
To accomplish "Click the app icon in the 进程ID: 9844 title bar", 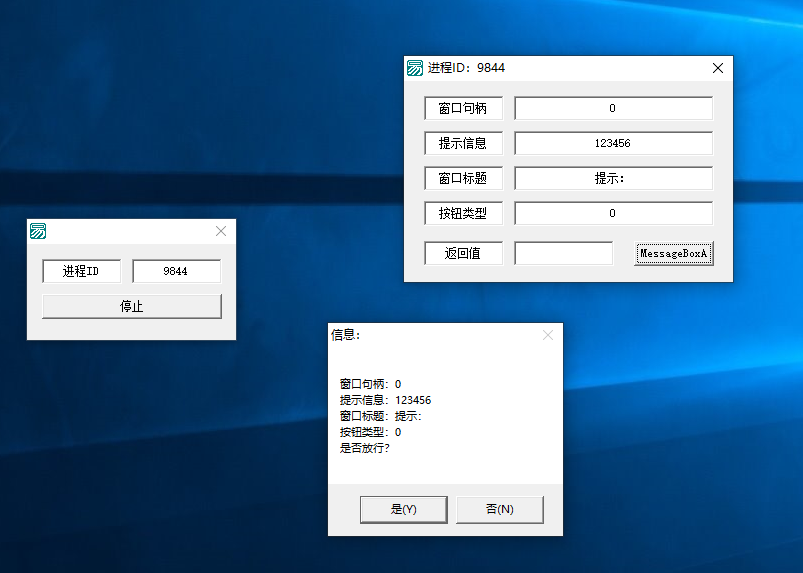I will (x=415, y=68).
